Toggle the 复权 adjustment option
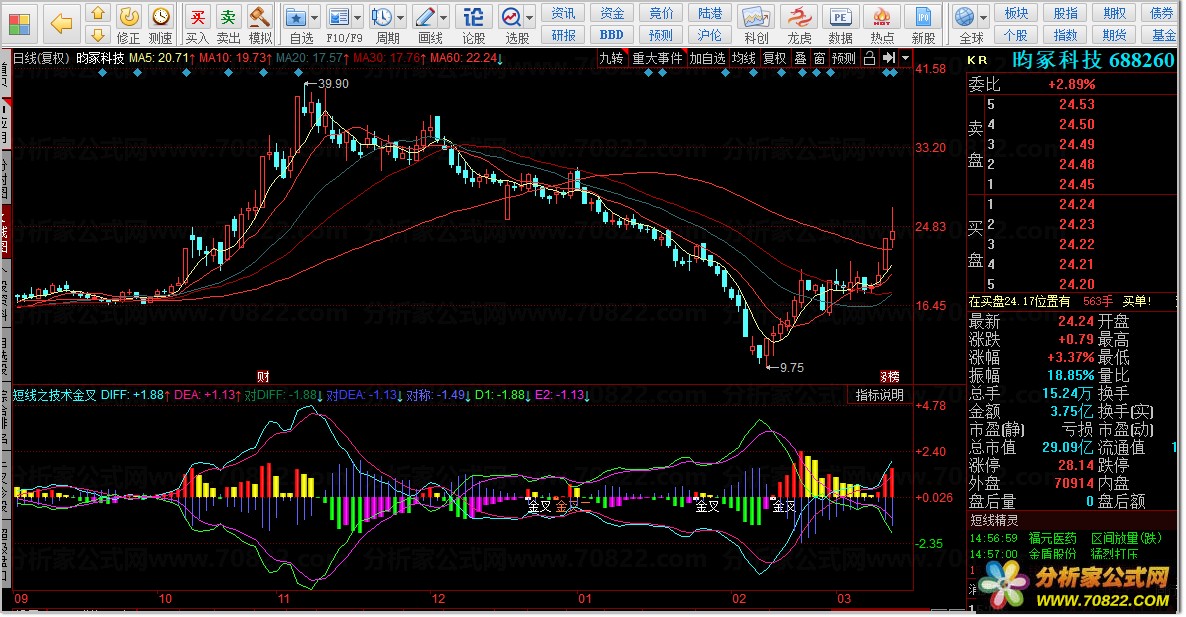The height and width of the screenshot is (617, 1186). coord(774,58)
